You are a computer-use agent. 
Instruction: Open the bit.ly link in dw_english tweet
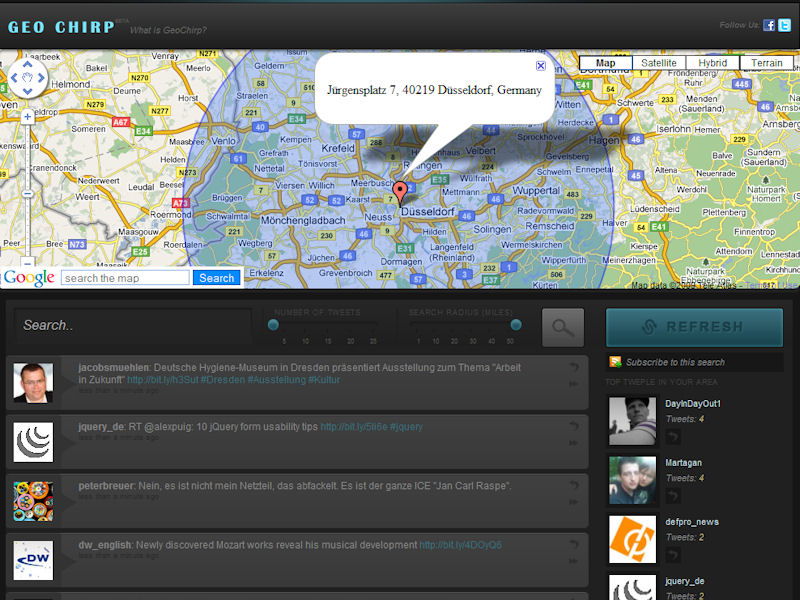460,545
